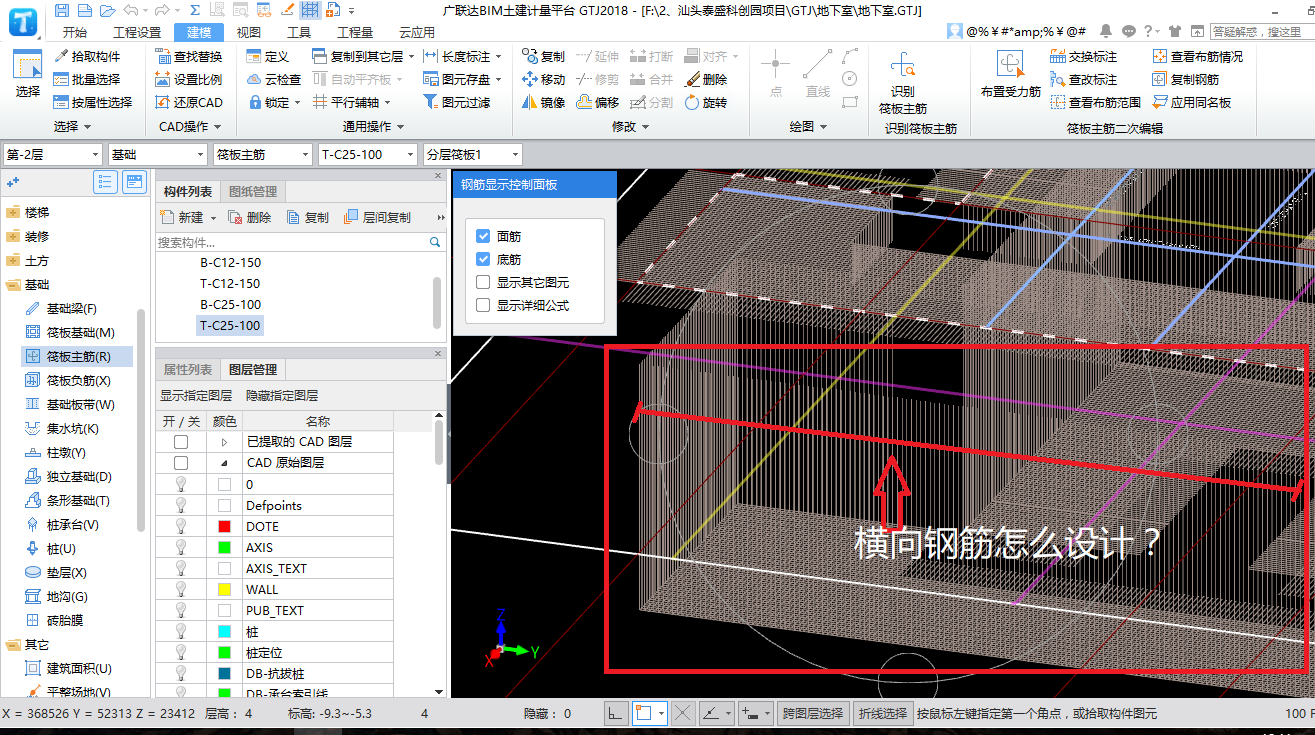Open the 第-2层 floor dropdown
This screenshot has height=735, width=1315.
(53, 155)
